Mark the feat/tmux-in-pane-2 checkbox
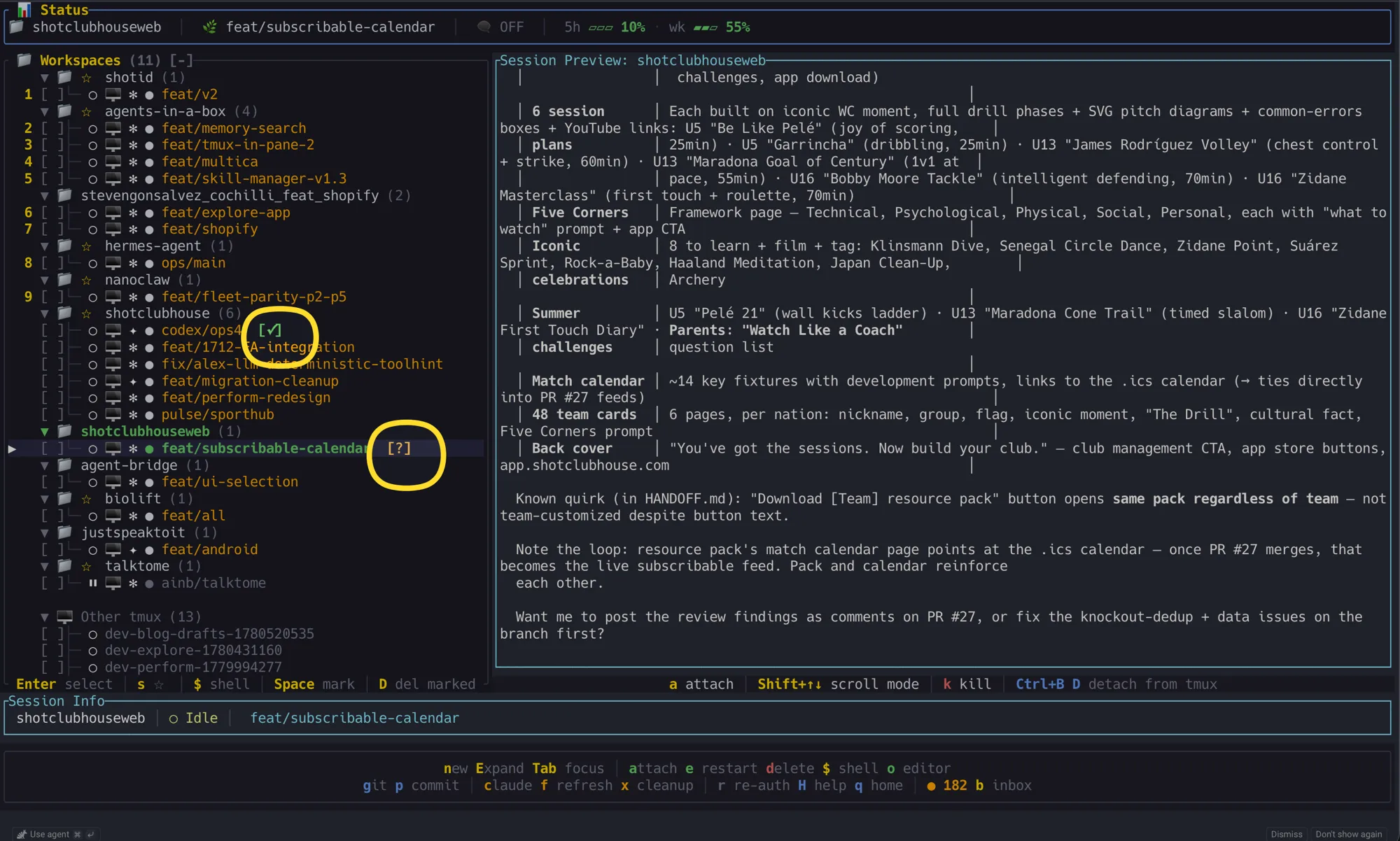Image resolution: width=1400 pixels, height=841 pixels. click(x=52, y=145)
